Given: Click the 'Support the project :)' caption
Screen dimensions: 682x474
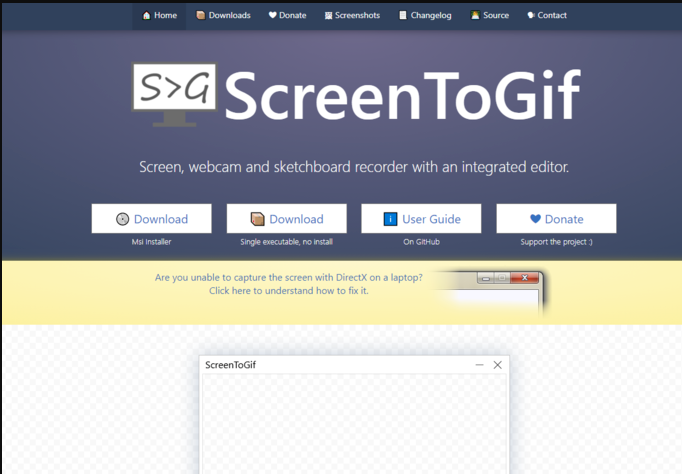Looking at the screenshot, I should [556, 242].
